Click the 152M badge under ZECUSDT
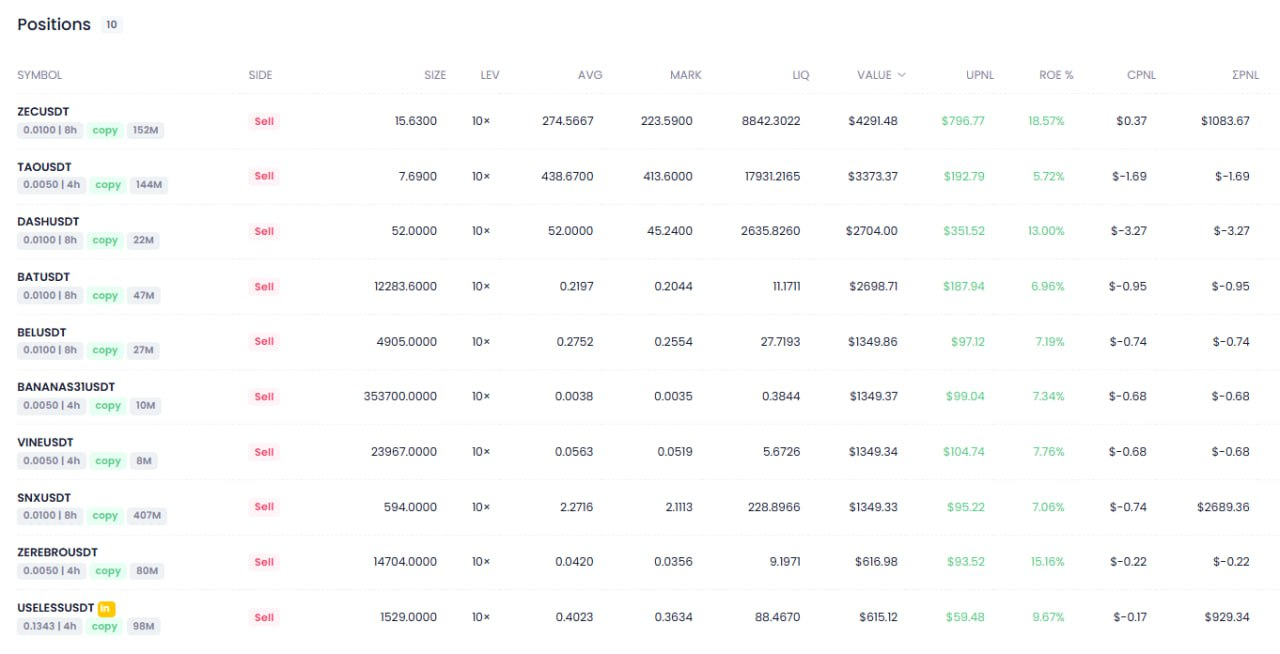The image size is (1280, 654). point(145,130)
